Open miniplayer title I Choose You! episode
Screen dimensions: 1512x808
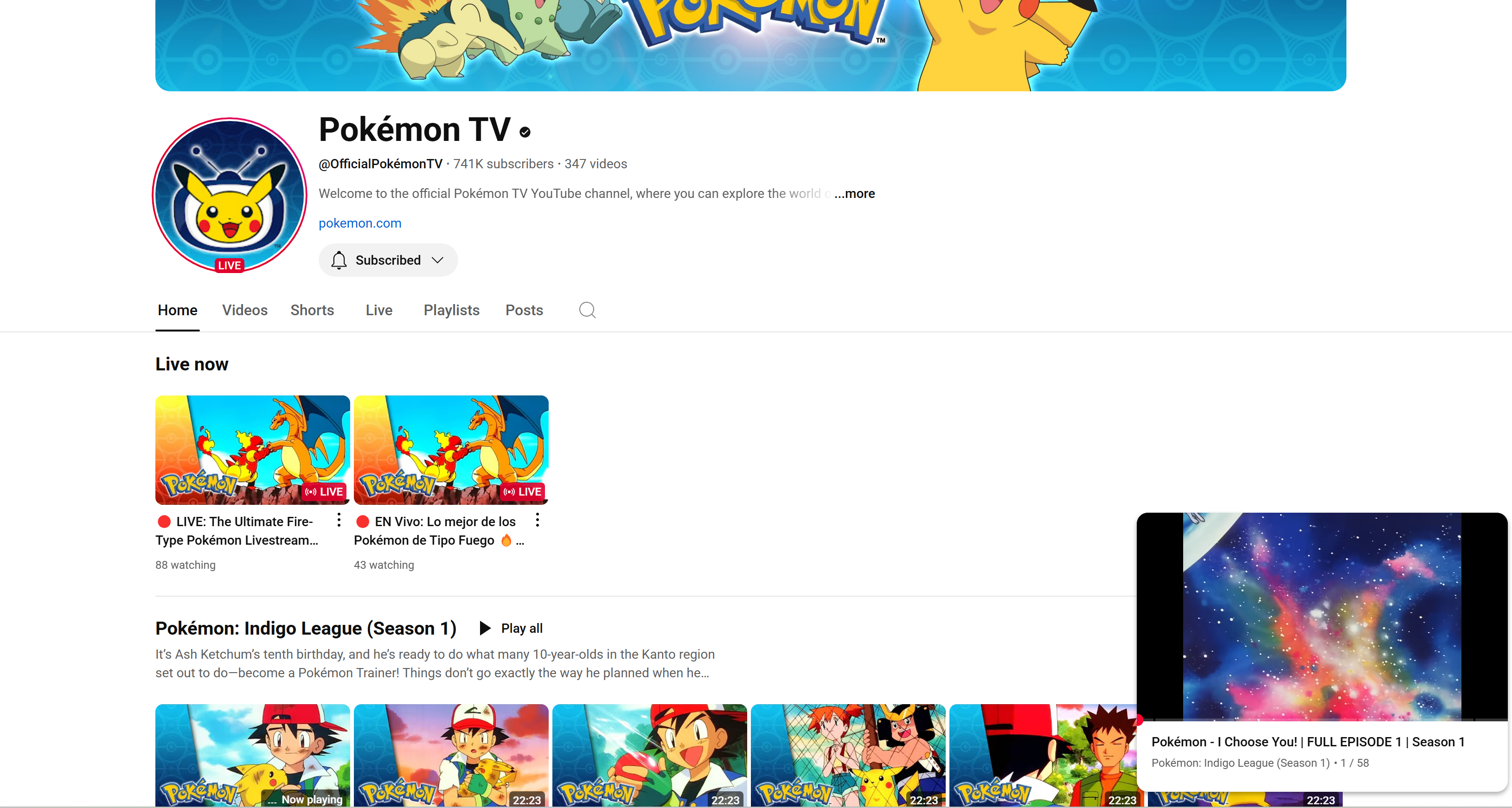point(1308,742)
